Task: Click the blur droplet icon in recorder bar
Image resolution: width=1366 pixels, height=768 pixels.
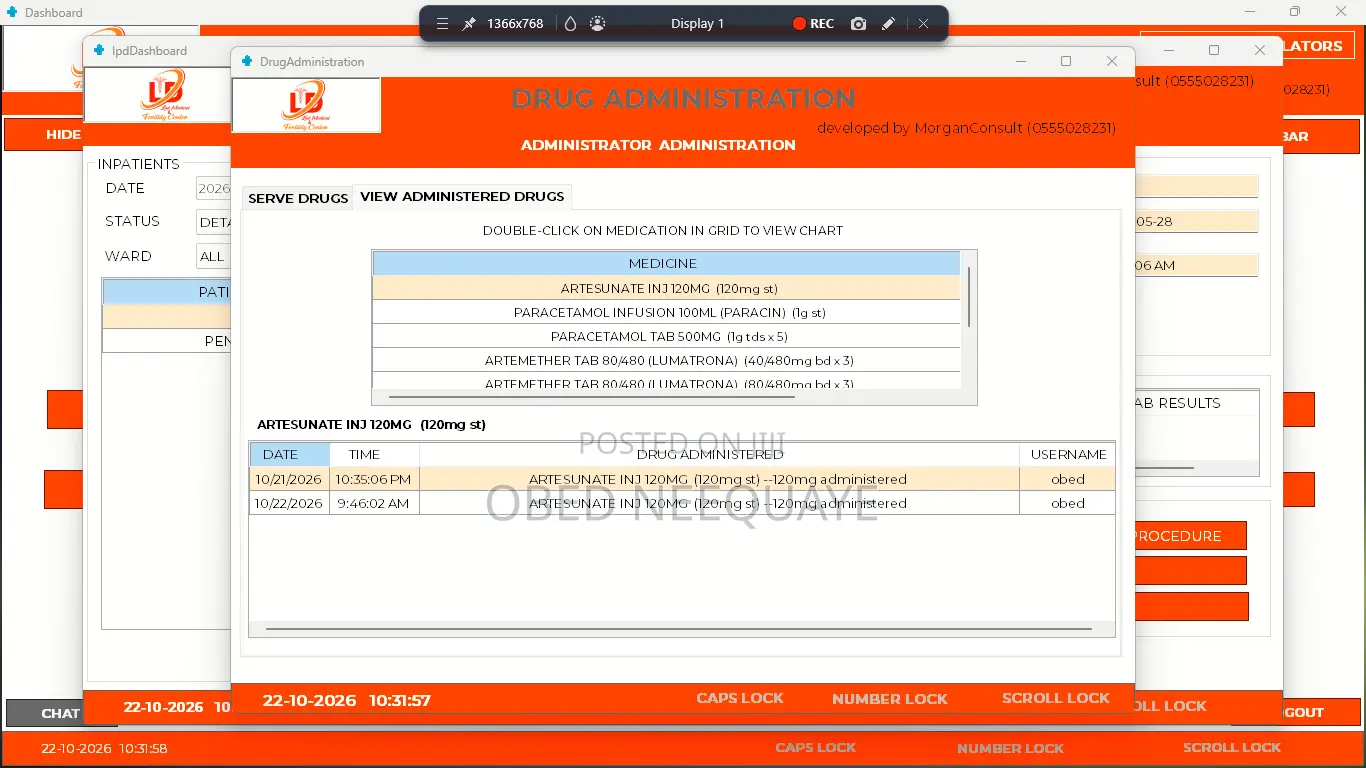Action: pyautogui.click(x=570, y=23)
